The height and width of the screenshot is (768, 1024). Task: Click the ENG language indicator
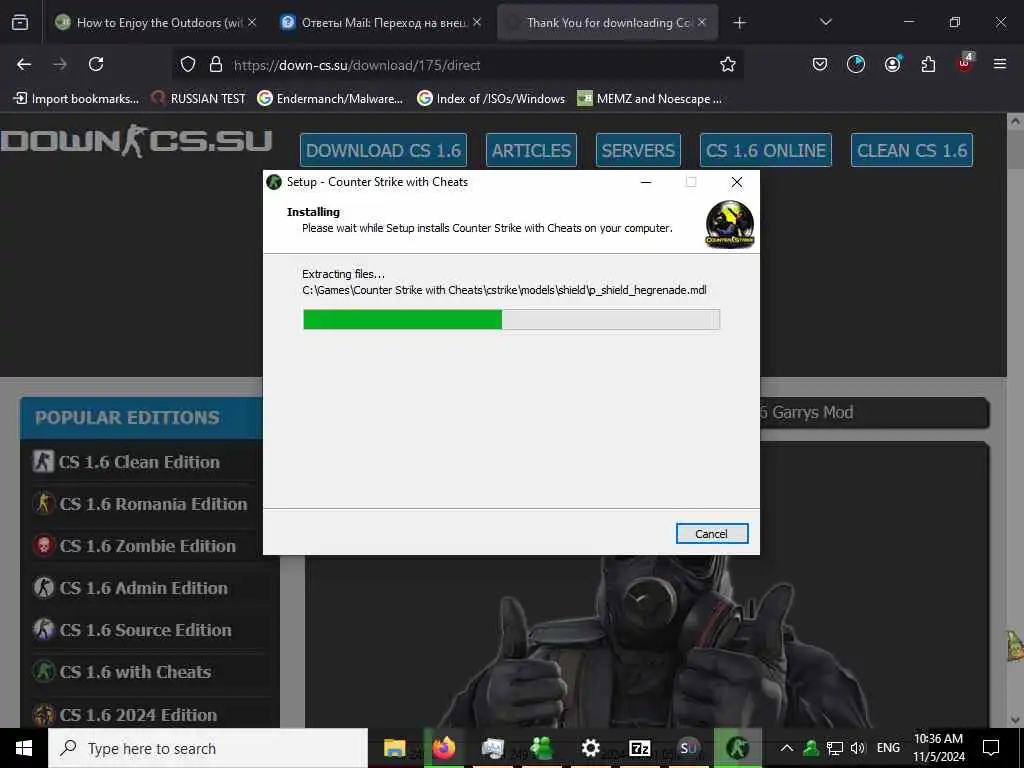888,748
